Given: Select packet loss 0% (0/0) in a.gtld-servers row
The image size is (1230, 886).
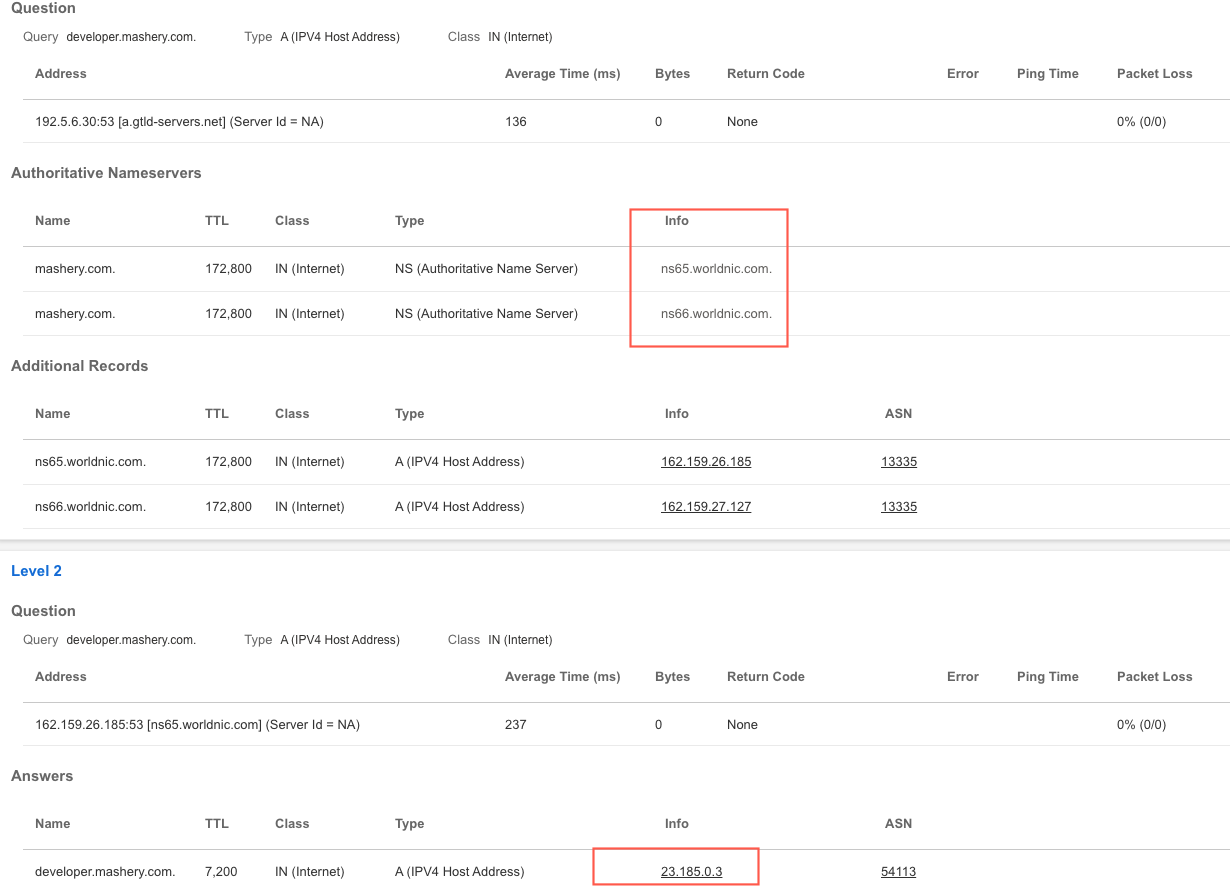Looking at the screenshot, I should (x=1142, y=122).
